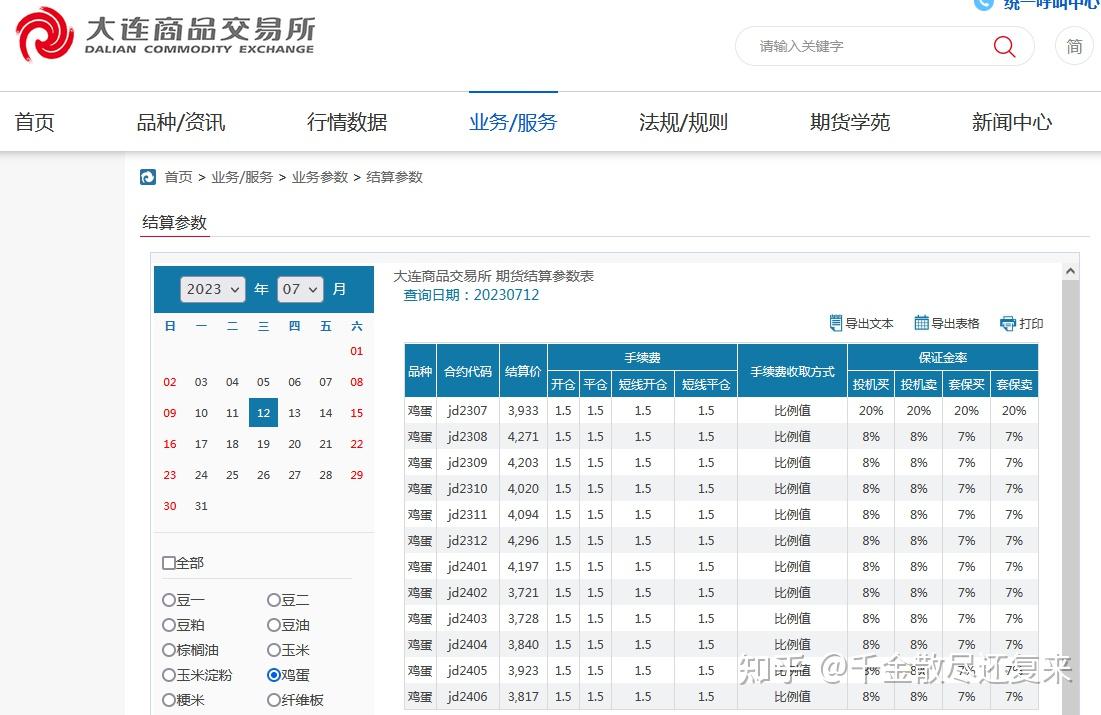Click the 简 simplified Chinese icon
This screenshot has width=1101, height=715.
(1073, 46)
